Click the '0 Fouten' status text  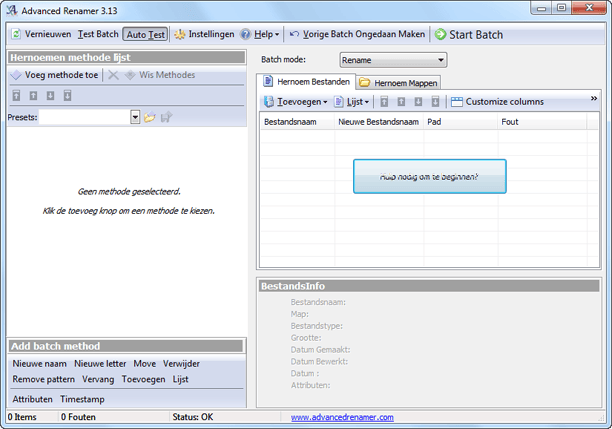(78, 417)
